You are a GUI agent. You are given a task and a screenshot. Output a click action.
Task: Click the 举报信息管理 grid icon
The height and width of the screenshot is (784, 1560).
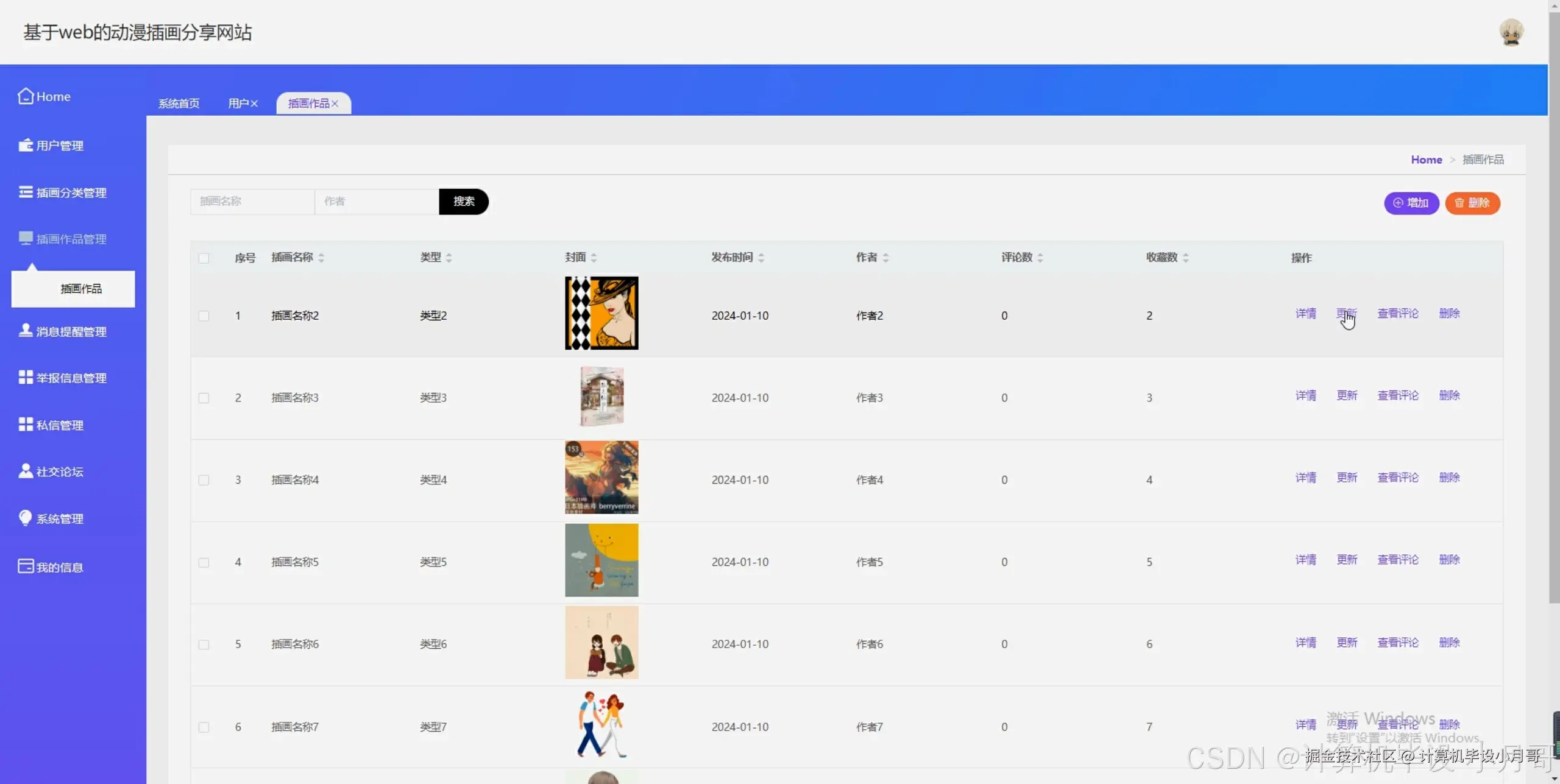pyautogui.click(x=26, y=377)
